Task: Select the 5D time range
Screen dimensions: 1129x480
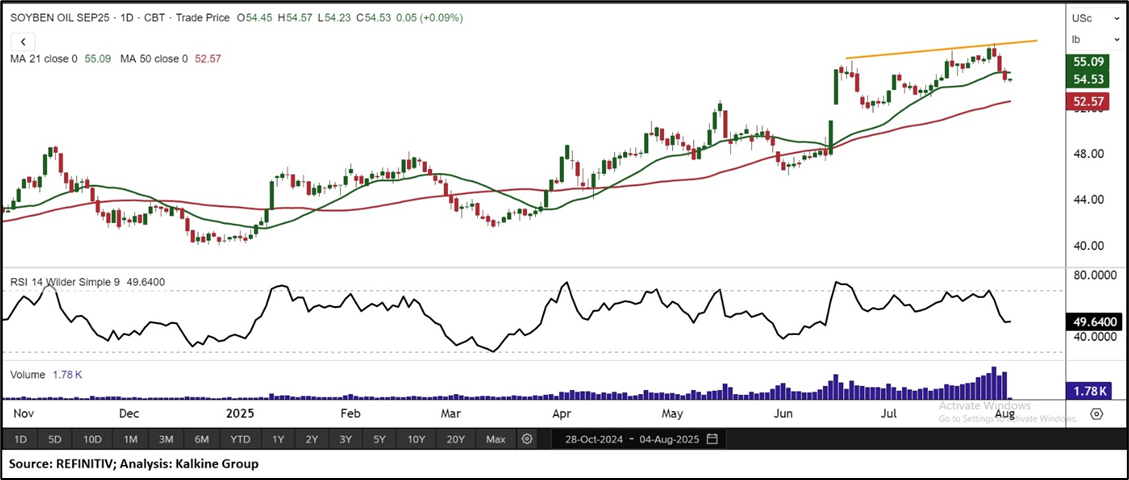Action: (x=55, y=439)
